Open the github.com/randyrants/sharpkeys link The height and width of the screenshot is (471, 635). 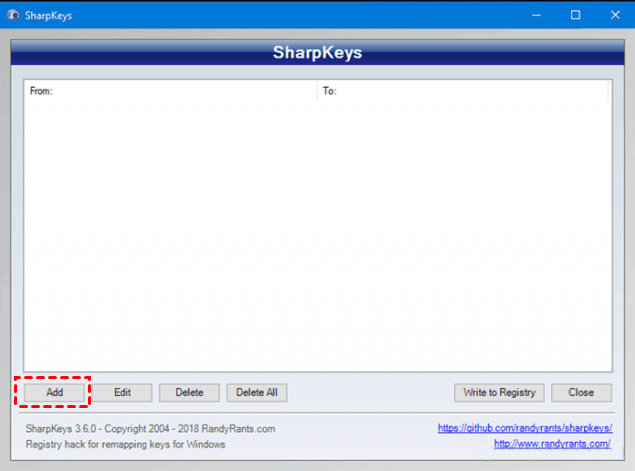[x=525, y=428]
